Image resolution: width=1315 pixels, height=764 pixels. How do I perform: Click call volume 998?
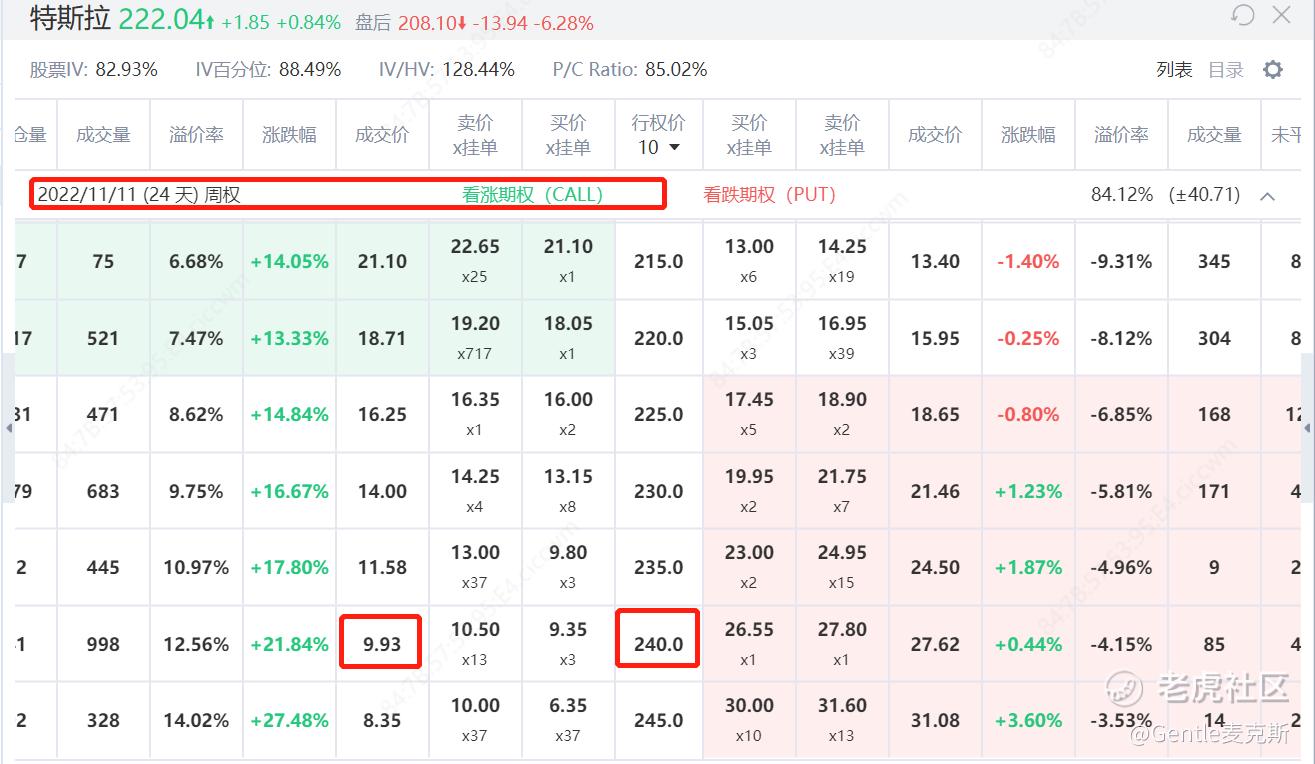click(103, 645)
